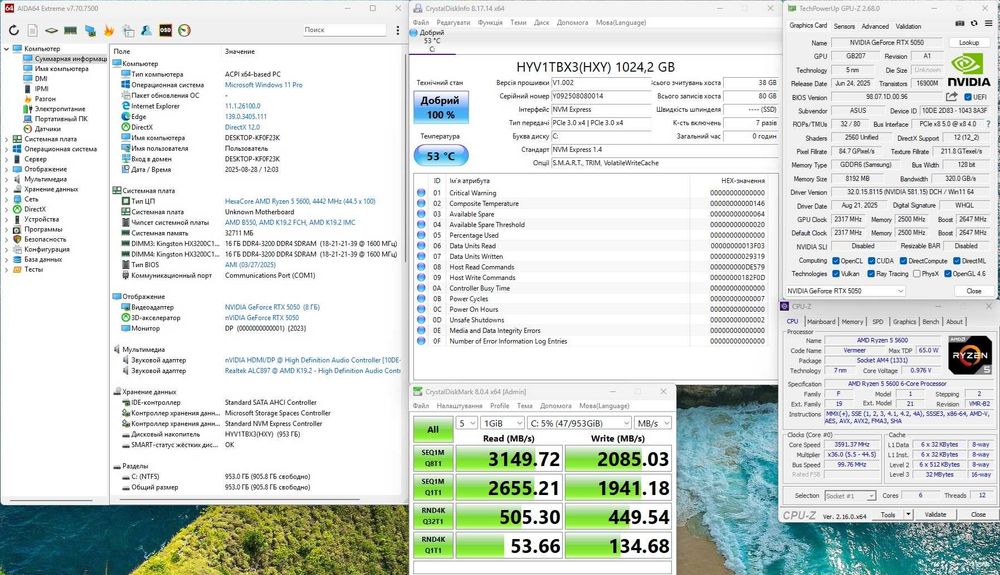Toggle the Ray Tracing checkbox in GPU-Z
Screen dimensions: 1000x575
tap(871, 273)
